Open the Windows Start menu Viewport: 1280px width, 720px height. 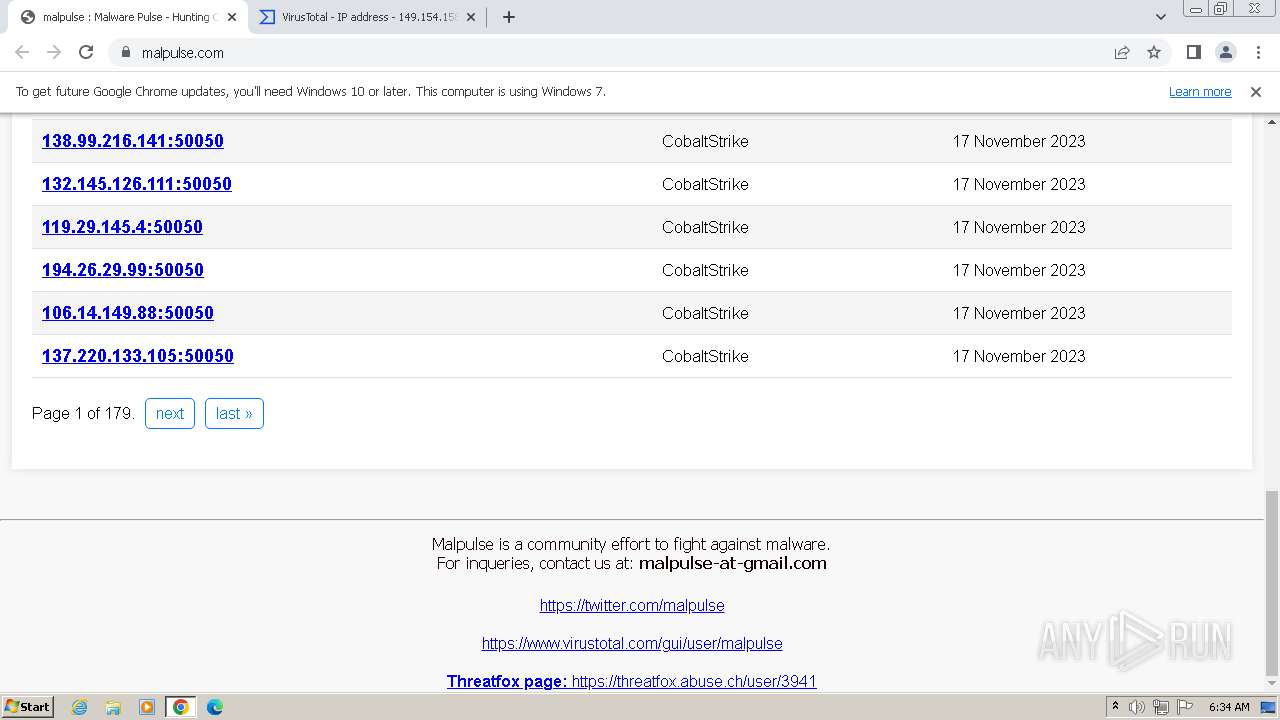[x=28, y=707]
